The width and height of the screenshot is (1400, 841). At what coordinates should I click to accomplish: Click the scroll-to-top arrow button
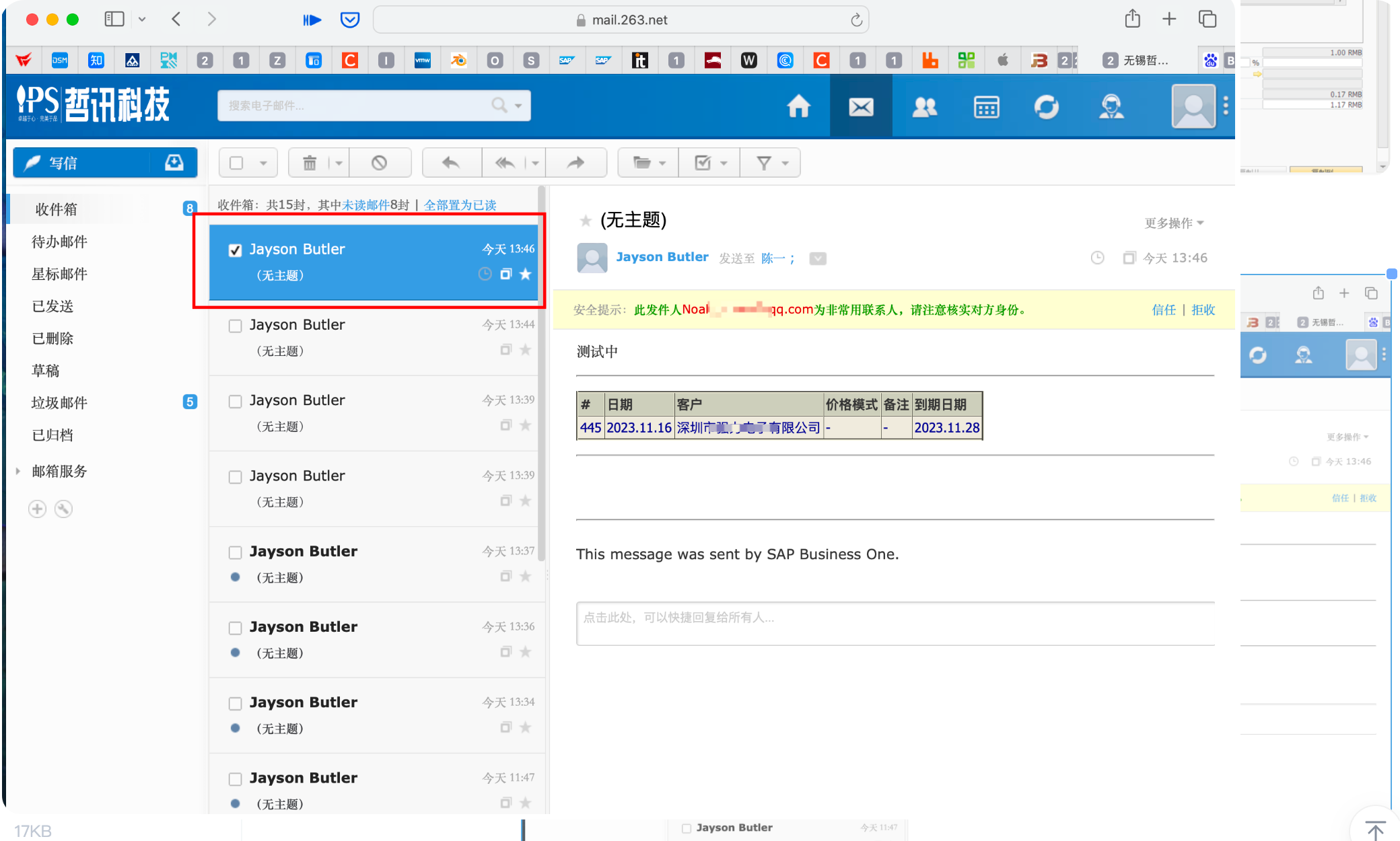click(1375, 830)
